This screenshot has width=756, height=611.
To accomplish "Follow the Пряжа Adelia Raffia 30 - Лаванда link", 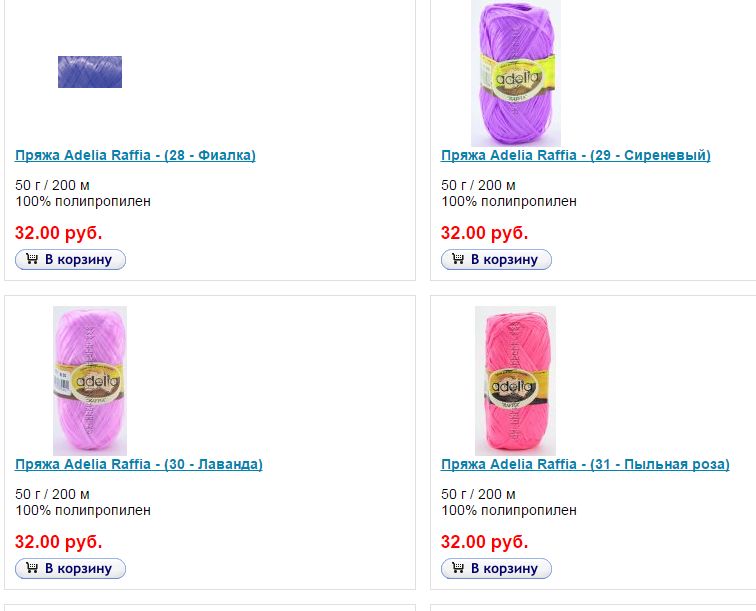I will [138, 465].
